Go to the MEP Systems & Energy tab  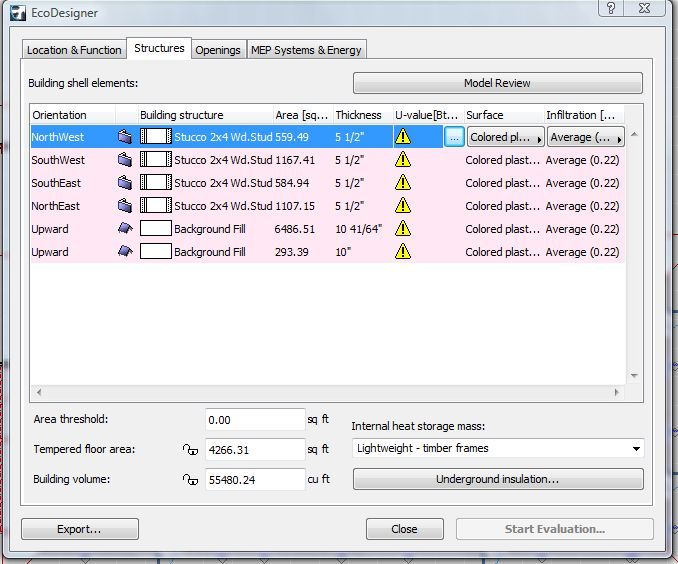click(x=306, y=50)
